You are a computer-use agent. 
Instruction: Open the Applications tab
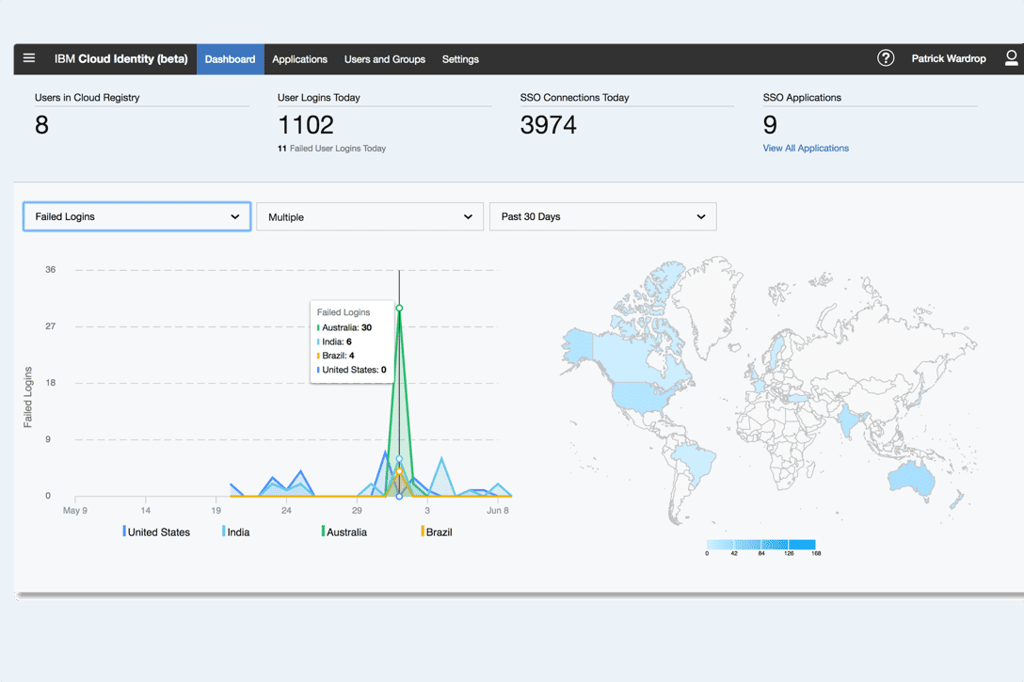tap(300, 59)
